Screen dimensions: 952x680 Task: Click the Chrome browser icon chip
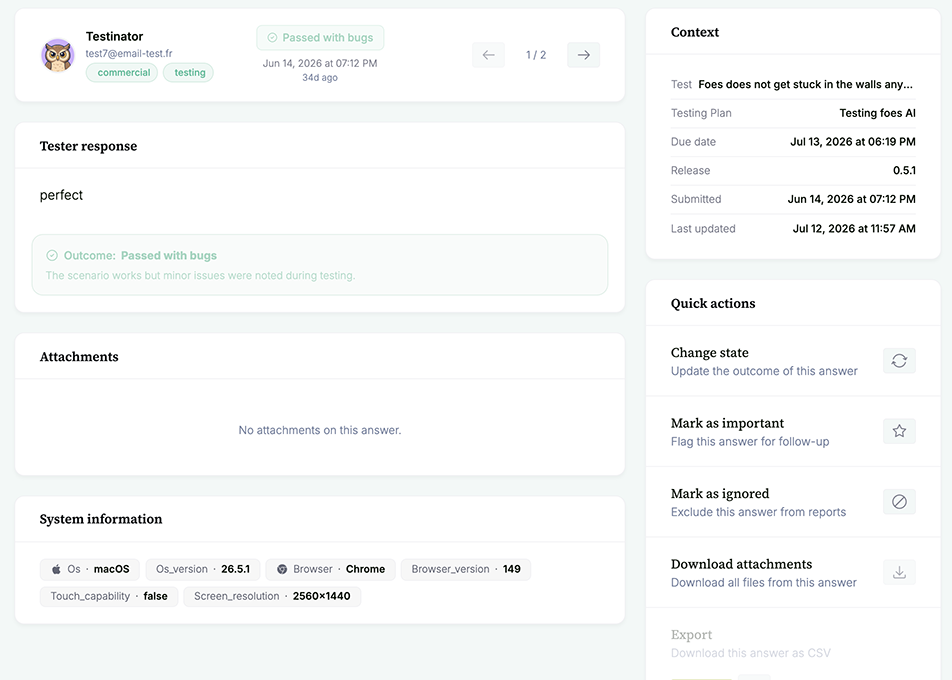coord(331,570)
